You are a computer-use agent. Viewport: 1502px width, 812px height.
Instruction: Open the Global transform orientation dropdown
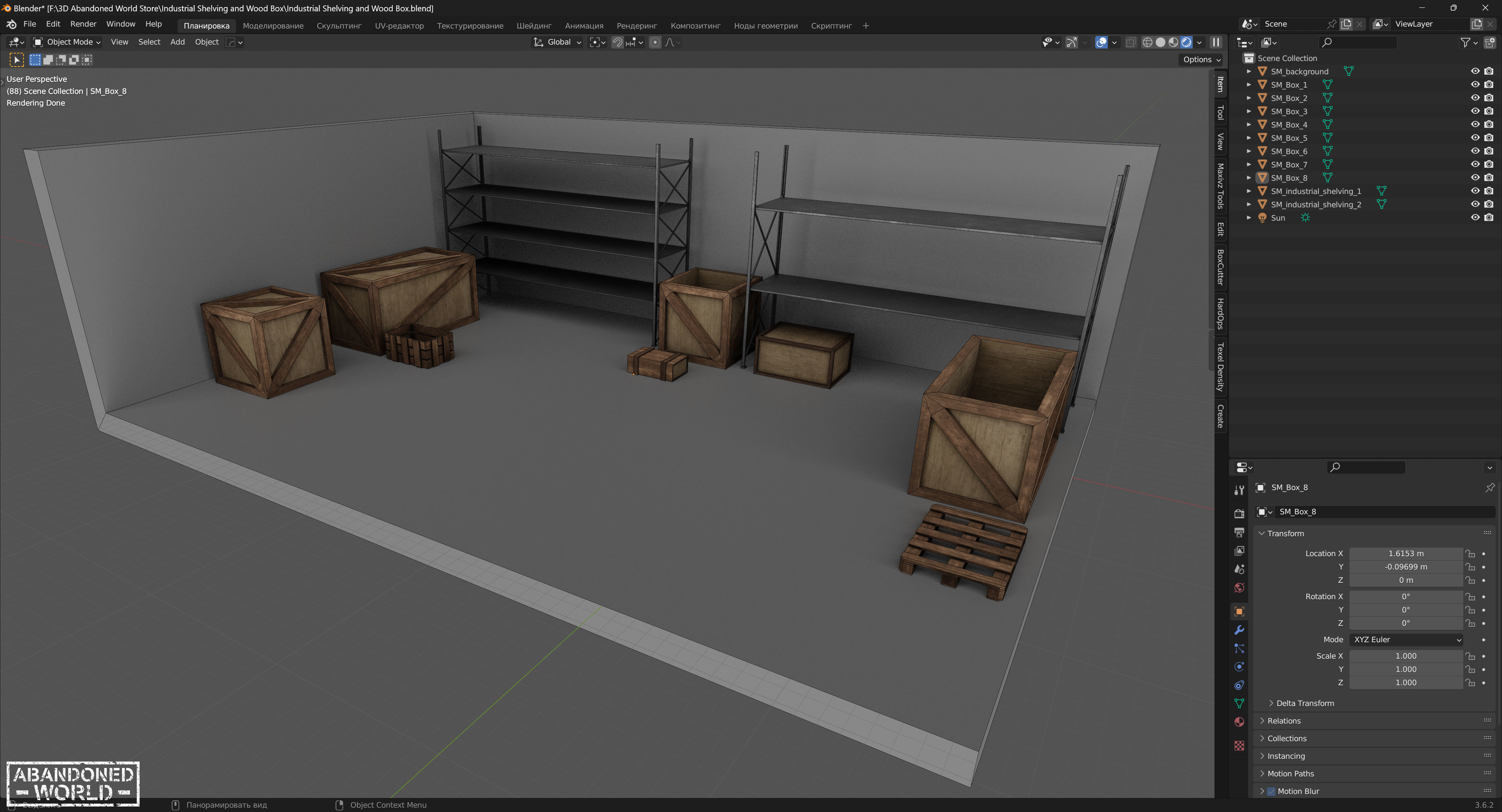pos(557,42)
